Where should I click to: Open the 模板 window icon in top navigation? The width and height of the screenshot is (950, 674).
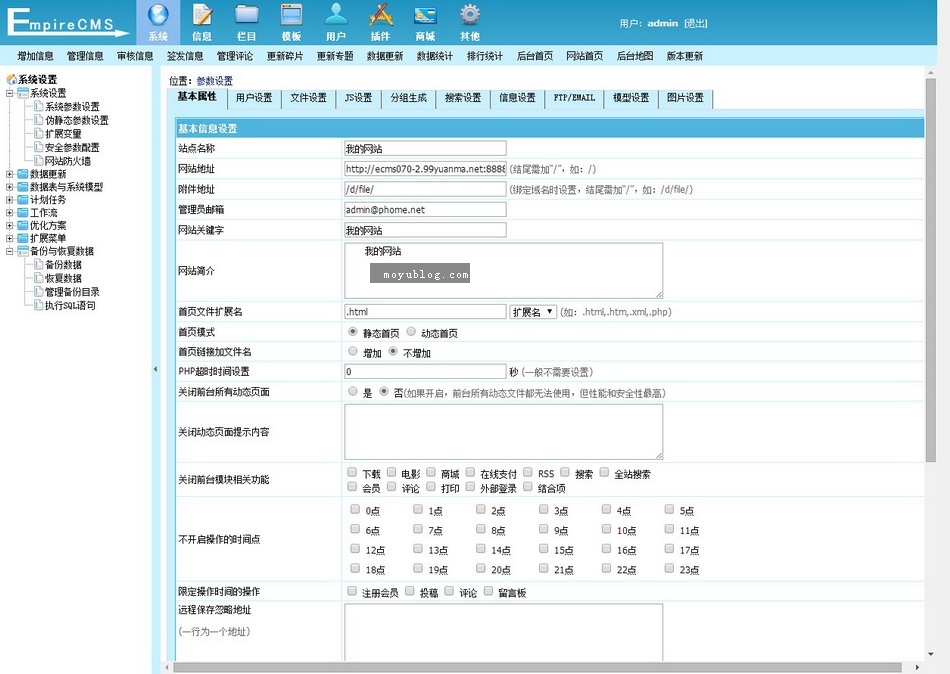tap(291, 15)
